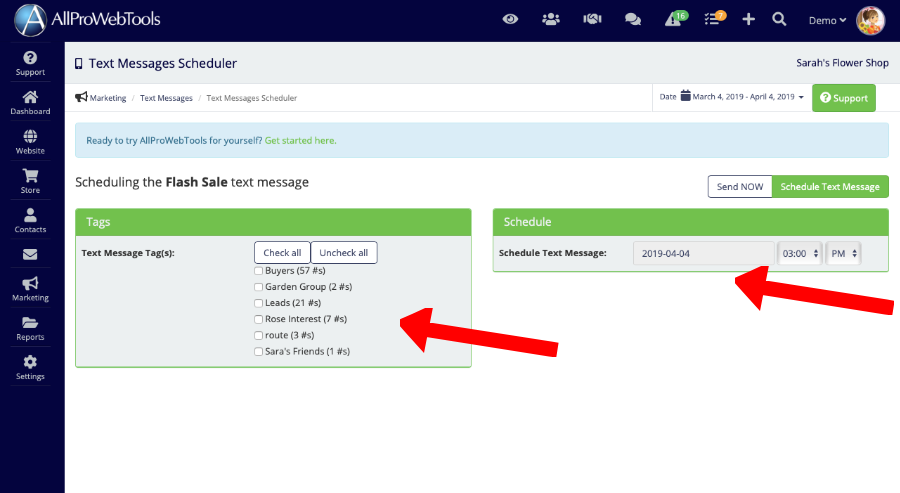Open the users group icon in top bar
This screenshot has height=493, width=900.
551,20
